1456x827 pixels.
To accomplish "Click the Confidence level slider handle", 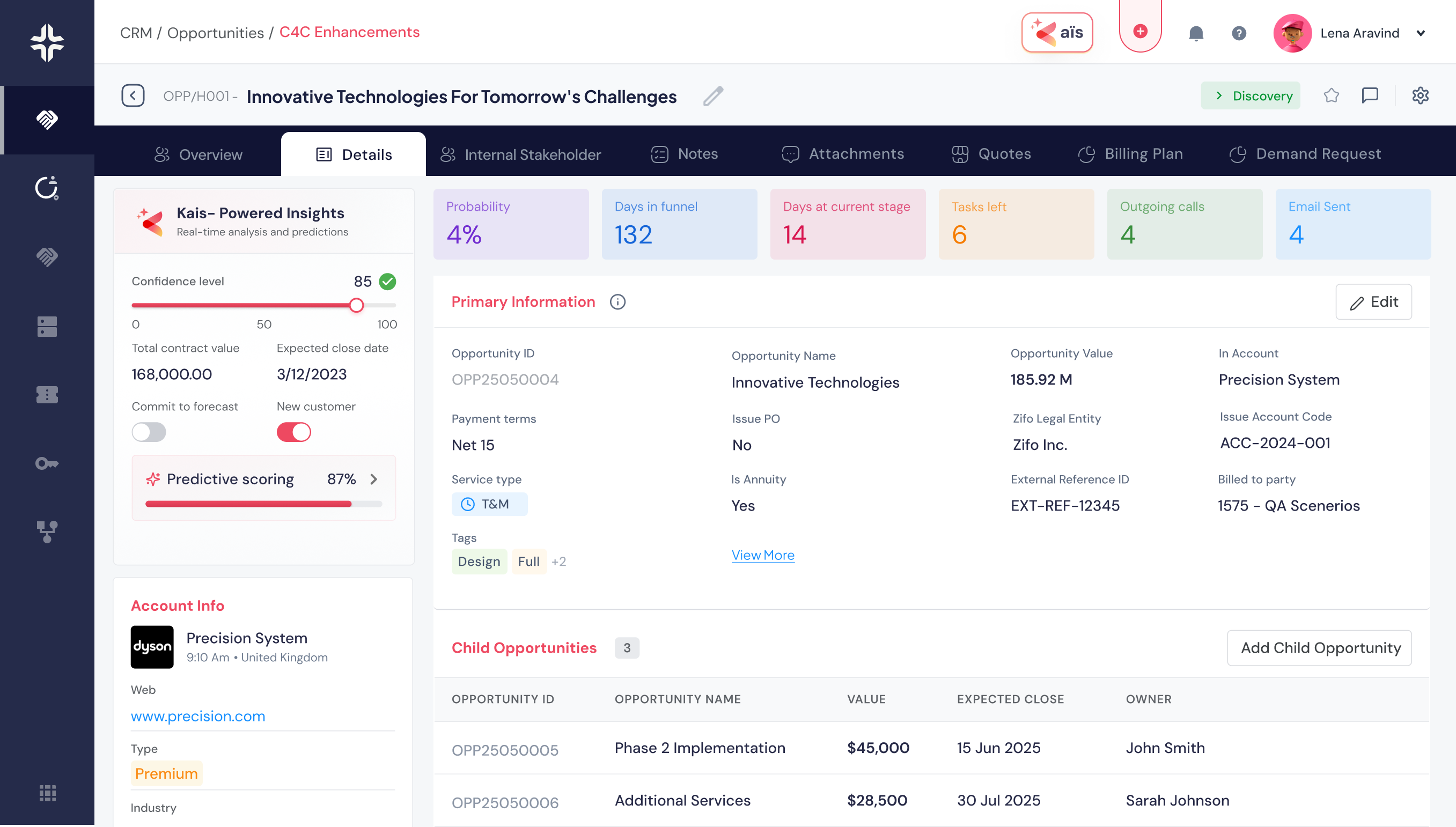I will coord(356,305).
